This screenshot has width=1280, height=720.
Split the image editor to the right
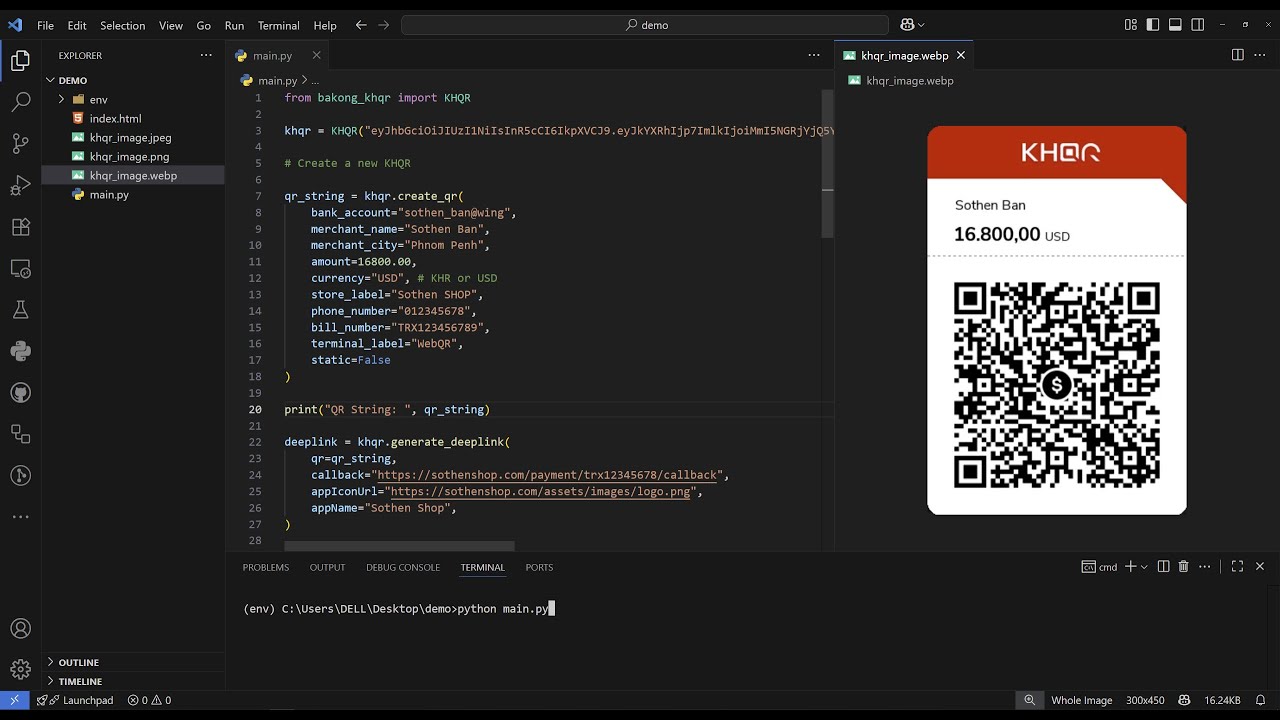pyautogui.click(x=1237, y=55)
